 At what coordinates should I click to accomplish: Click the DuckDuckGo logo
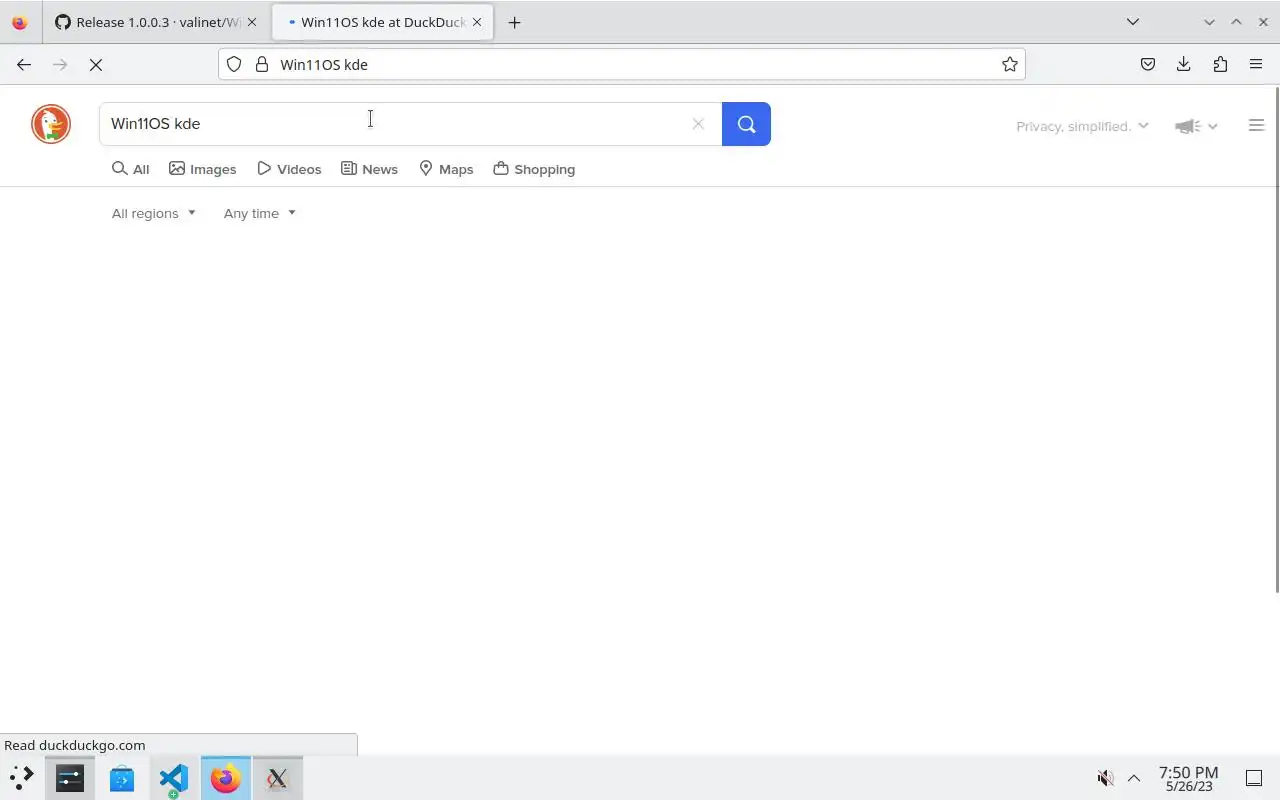(51, 124)
